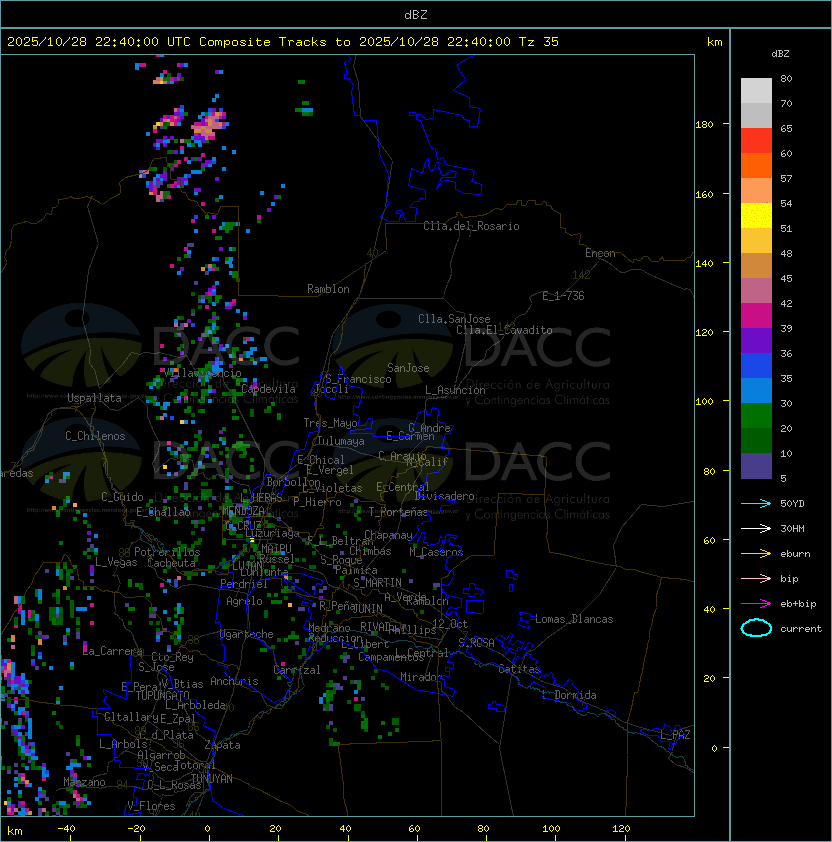Click the orange storm cell near top
Image resolution: width=832 pixels, height=842 pixels.
pyautogui.click(x=208, y=125)
